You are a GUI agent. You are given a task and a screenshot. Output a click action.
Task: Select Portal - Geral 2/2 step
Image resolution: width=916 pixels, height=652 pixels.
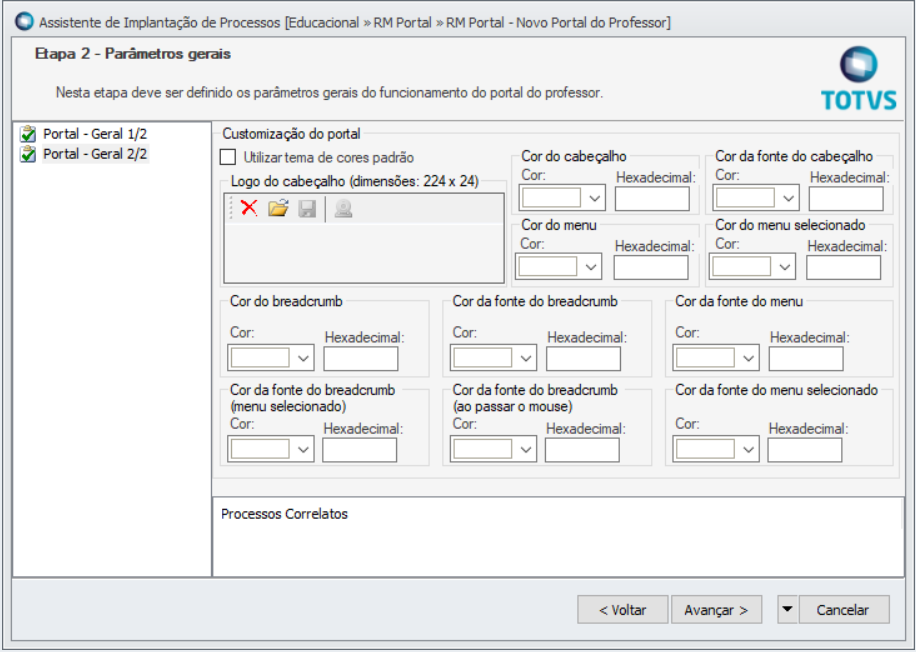pos(95,154)
